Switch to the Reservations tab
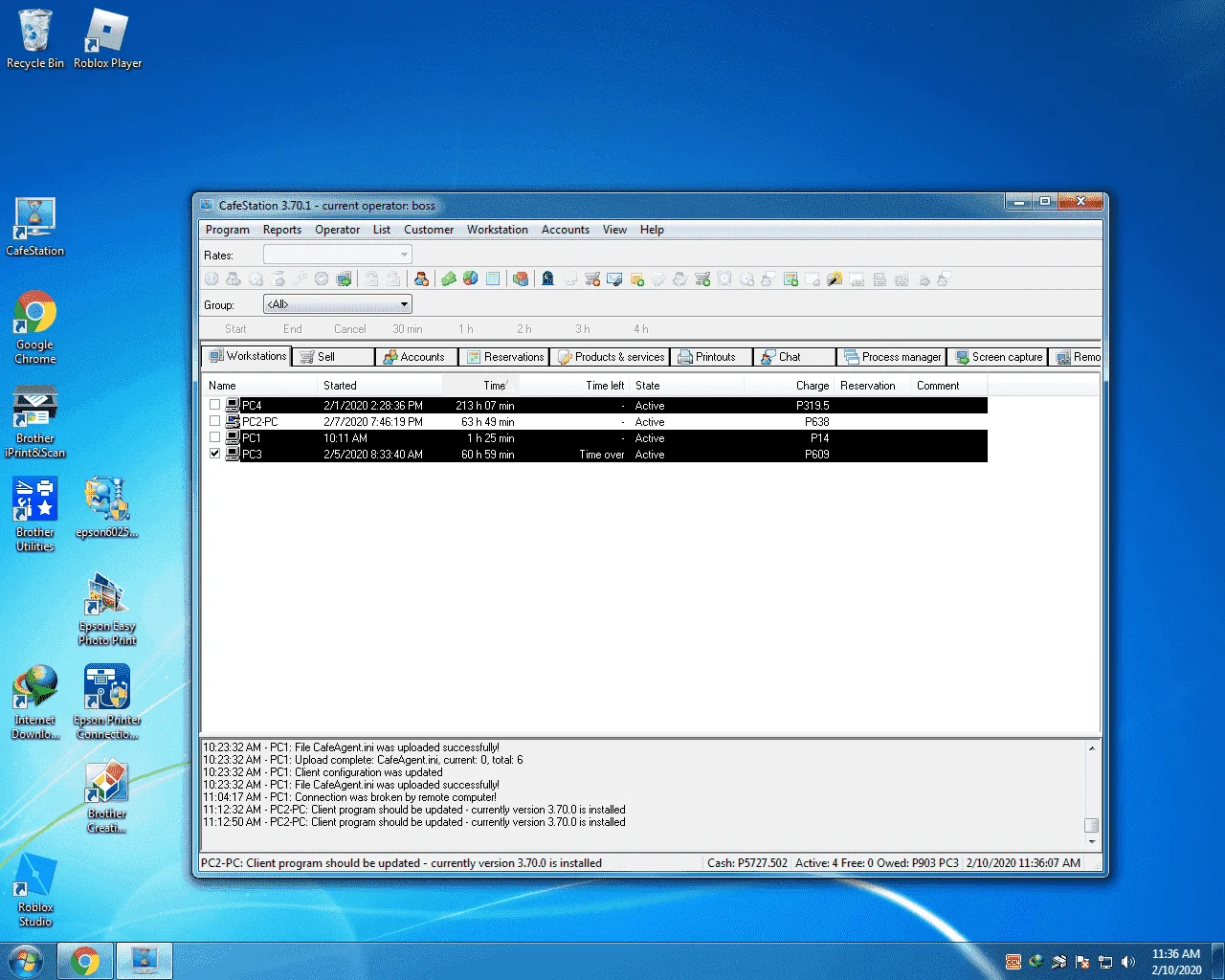 [x=504, y=357]
